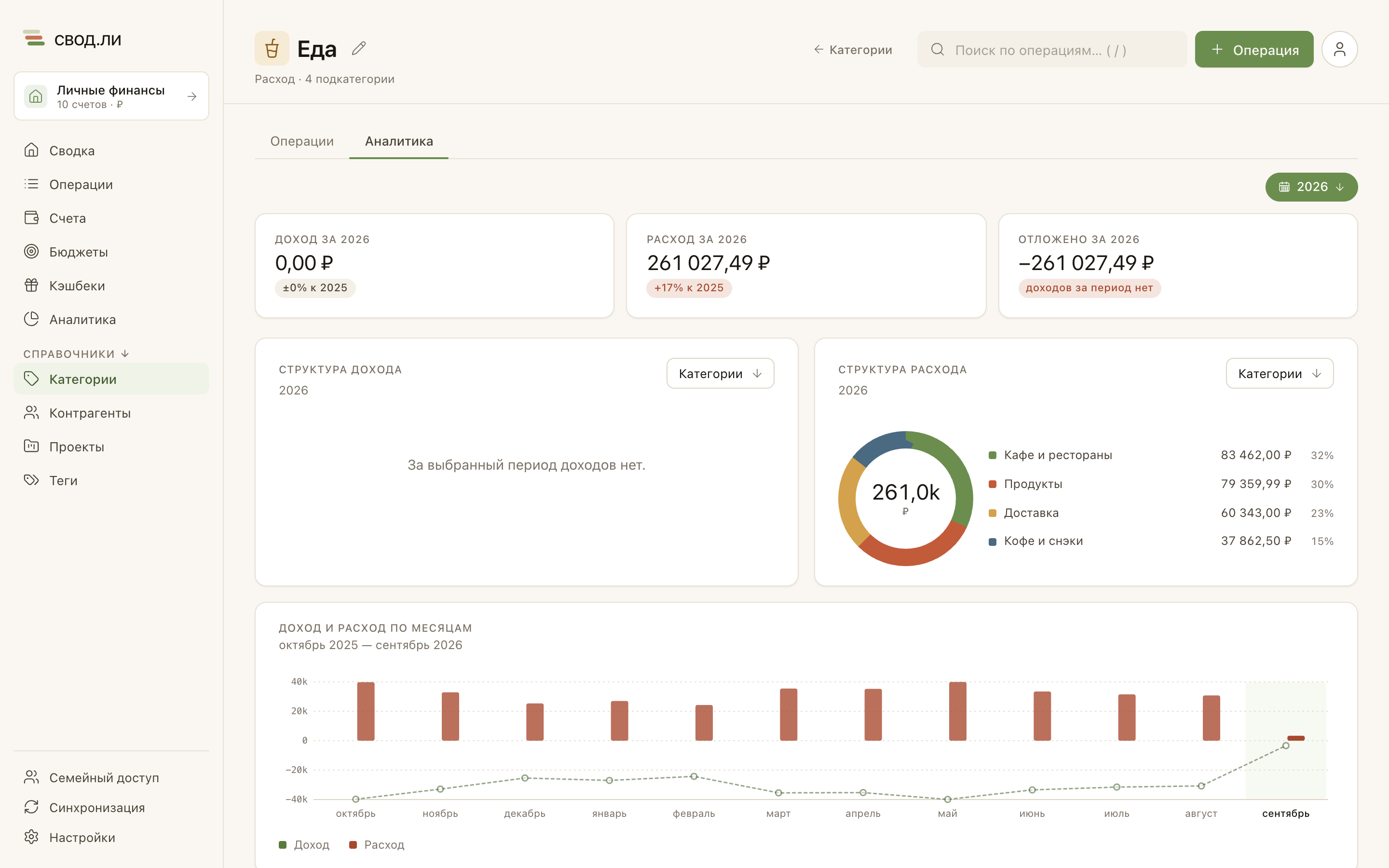Click the Продукты amount 79 359,99 ₽
This screenshot has width=1389, height=868.
[1255, 484]
